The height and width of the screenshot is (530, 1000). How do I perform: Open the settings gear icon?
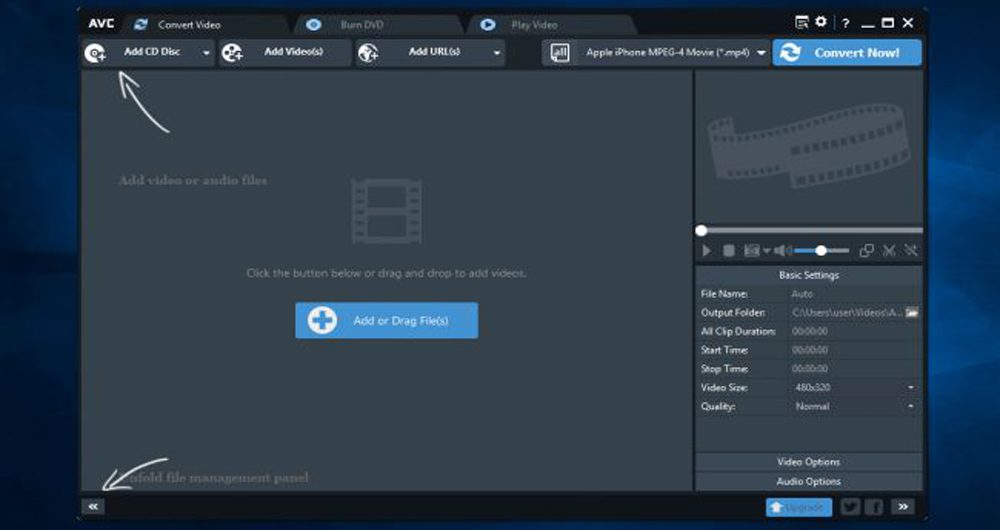(821, 22)
